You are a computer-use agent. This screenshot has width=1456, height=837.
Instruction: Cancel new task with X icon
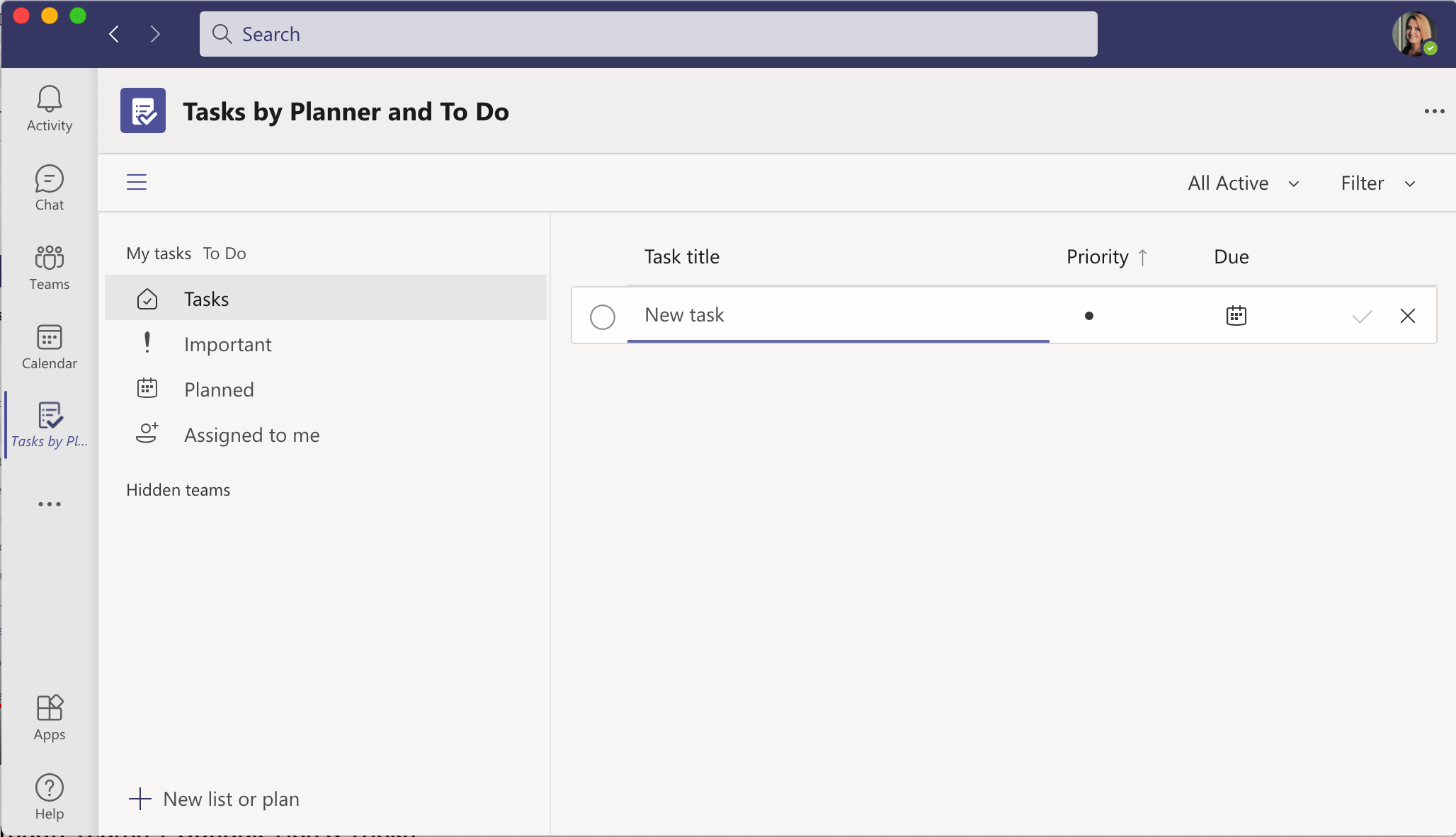click(x=1407, y=316)
